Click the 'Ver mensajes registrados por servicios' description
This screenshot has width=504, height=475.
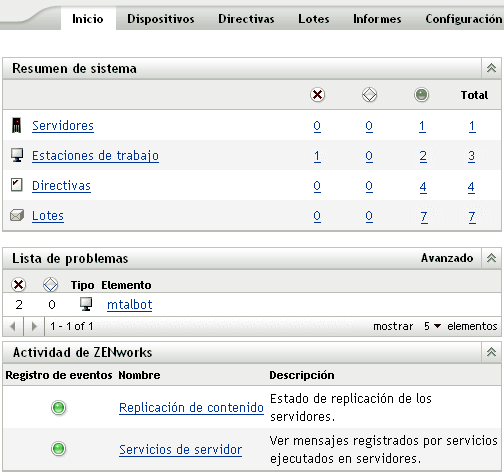point(383,449)
